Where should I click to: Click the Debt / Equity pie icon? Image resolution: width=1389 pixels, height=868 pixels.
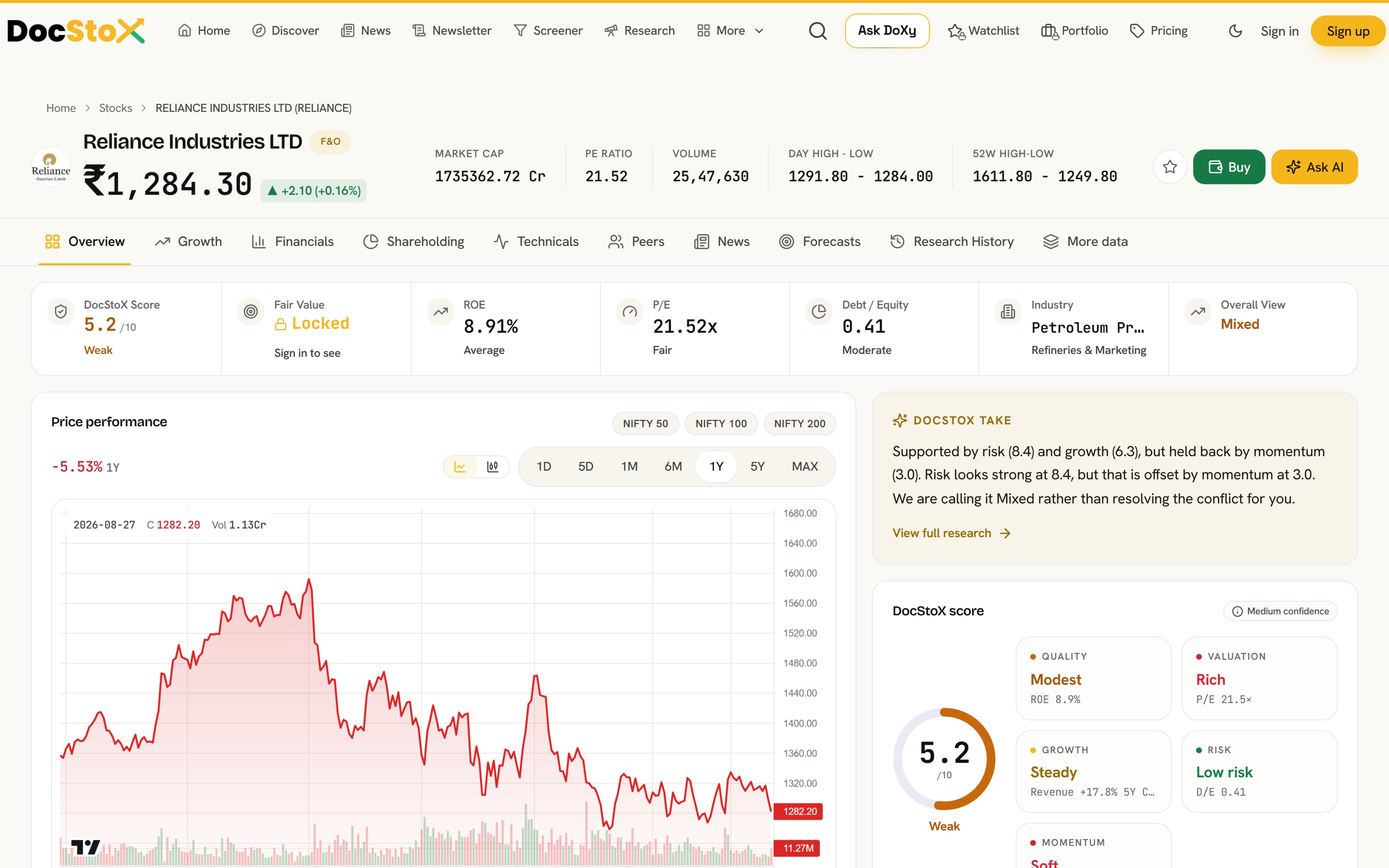coord(819,312)
